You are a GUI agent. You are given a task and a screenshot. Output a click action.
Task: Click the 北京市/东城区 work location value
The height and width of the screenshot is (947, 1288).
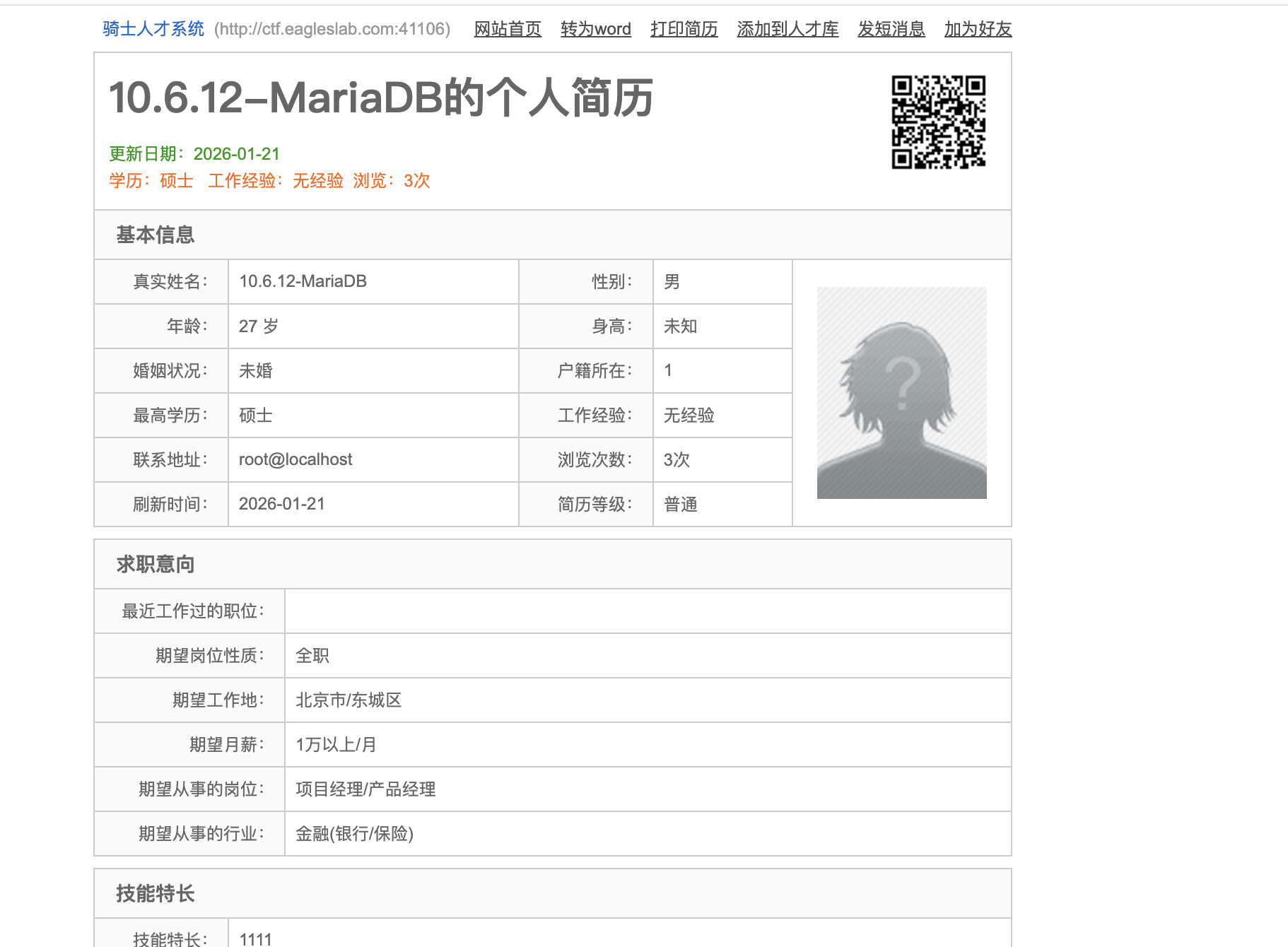coord(349,700)
